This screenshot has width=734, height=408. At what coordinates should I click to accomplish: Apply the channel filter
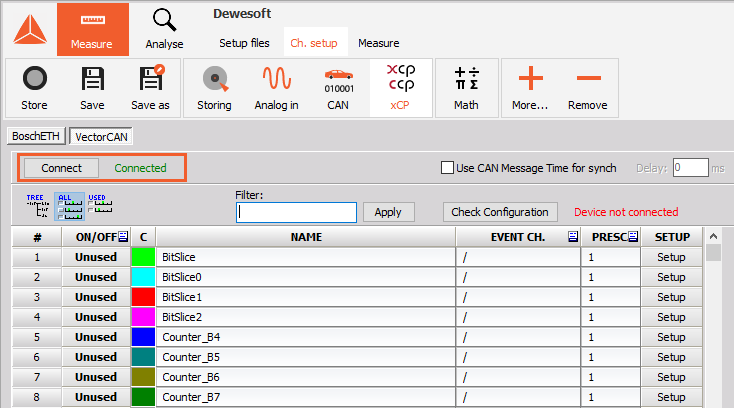tap(388, 212)
